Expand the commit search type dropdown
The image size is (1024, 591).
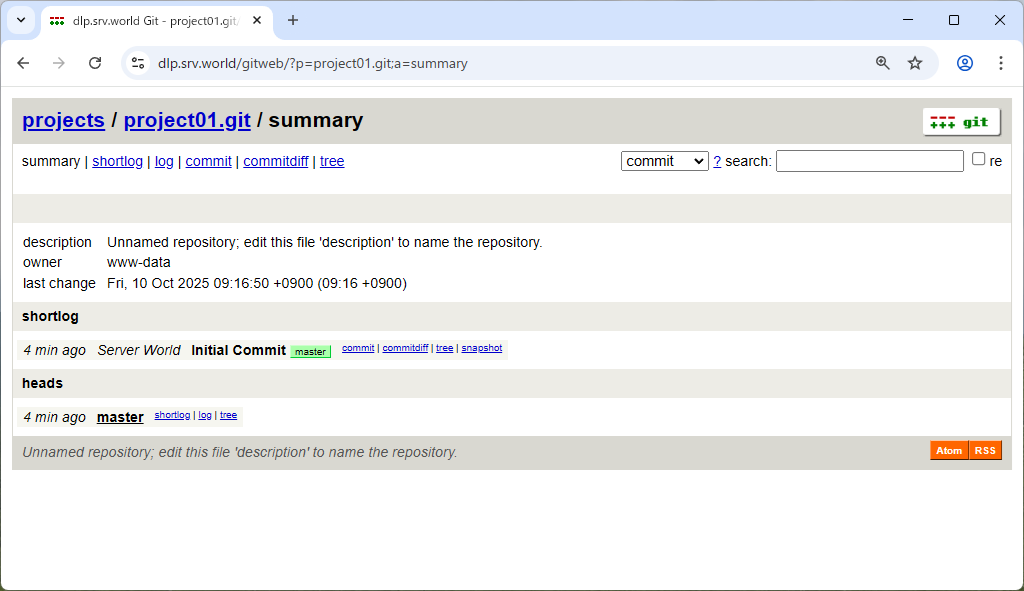tap(664, 161)
